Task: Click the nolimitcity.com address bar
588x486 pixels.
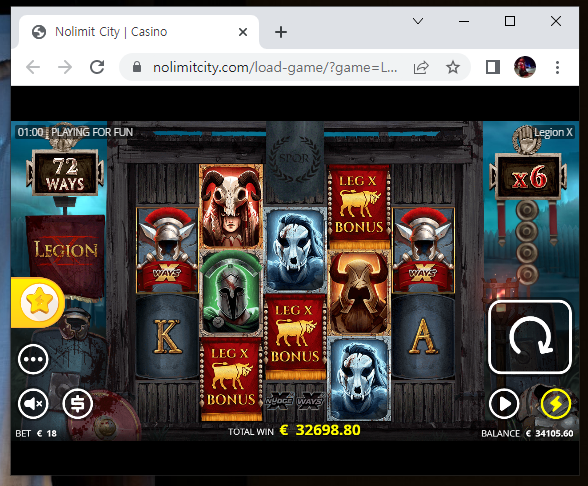Action: (x=275, y=68)
